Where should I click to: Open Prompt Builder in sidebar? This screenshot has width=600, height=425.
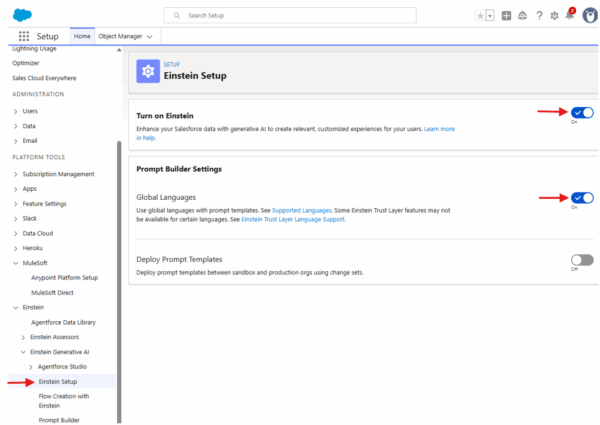click(59, 420)
